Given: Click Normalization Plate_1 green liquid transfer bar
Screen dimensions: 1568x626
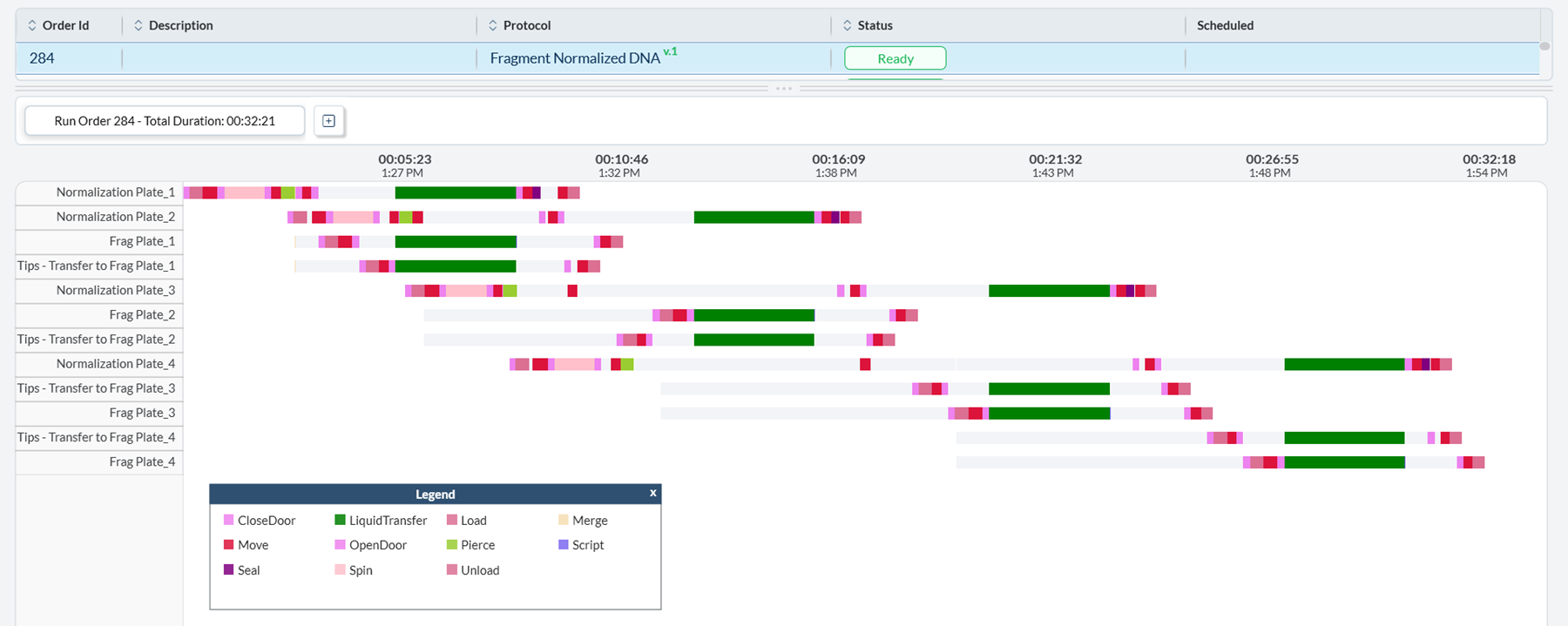Looking at the screenshot, I should coord(456,192).
